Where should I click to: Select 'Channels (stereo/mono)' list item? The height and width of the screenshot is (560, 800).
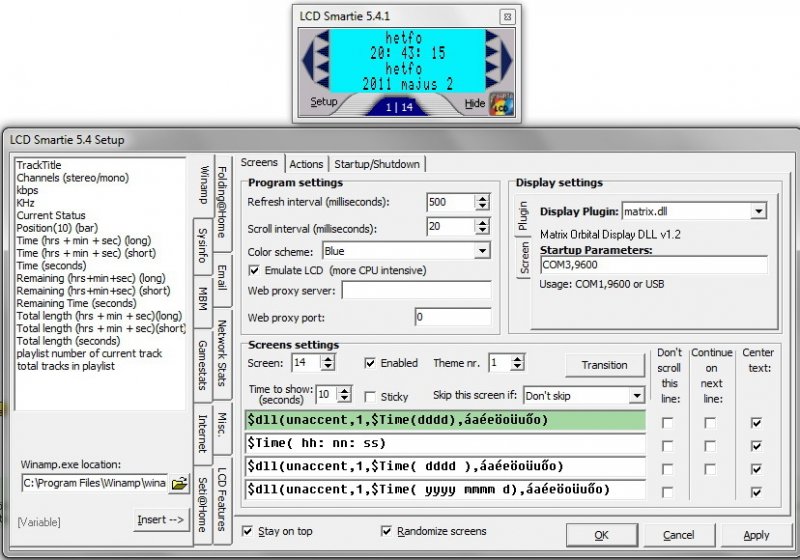point(72,178)
